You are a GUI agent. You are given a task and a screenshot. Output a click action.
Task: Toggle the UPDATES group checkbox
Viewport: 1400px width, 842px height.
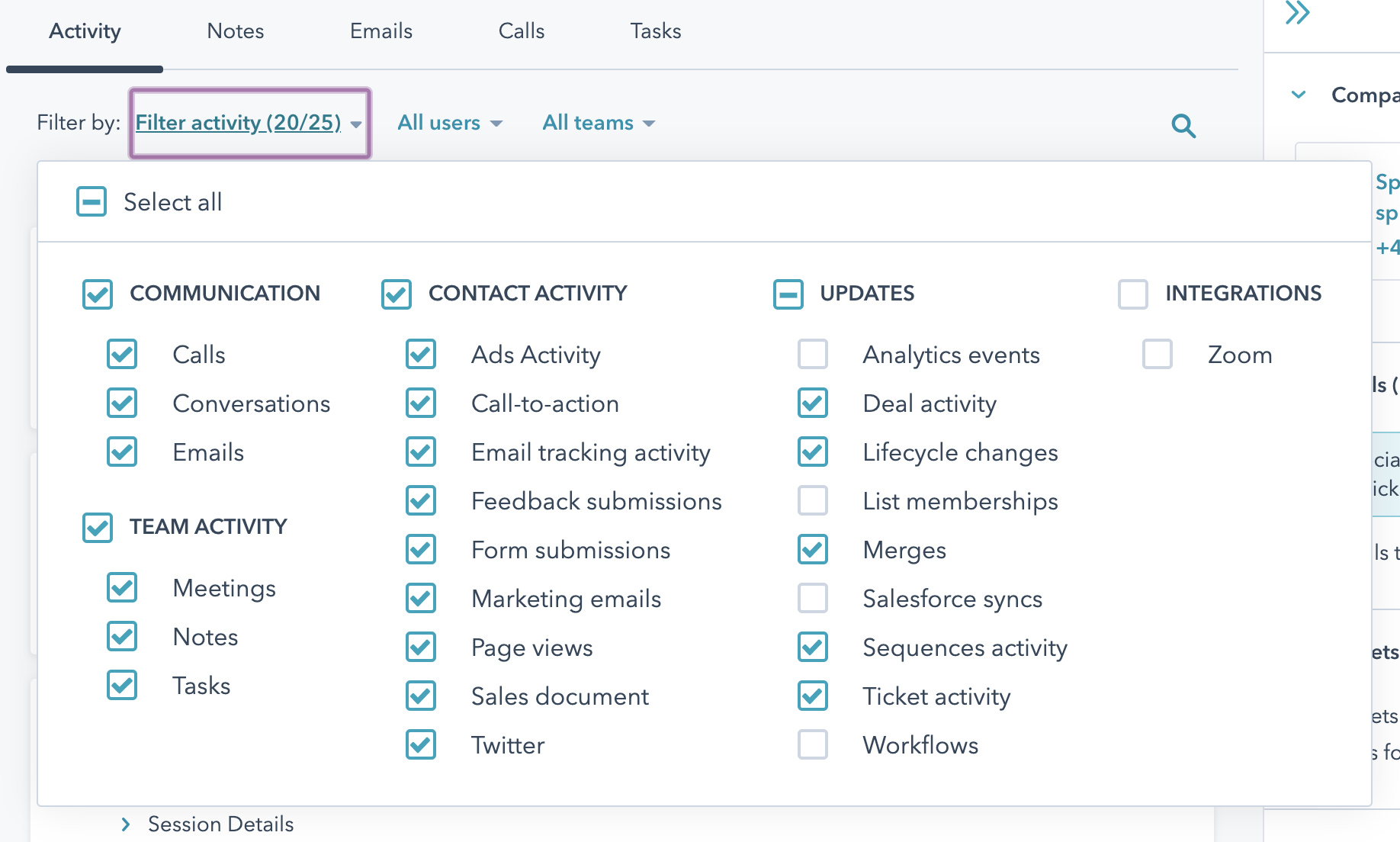(x=788, y=294)
